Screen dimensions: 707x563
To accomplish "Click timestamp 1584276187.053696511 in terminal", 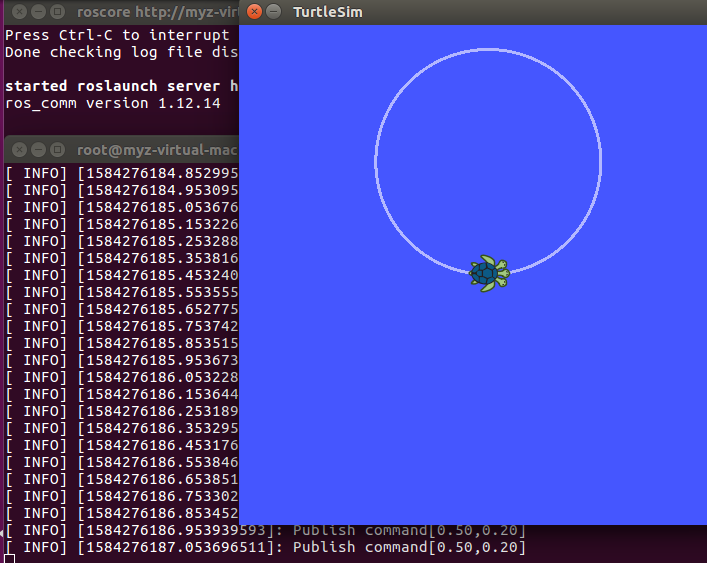I will tap(176, 548).
